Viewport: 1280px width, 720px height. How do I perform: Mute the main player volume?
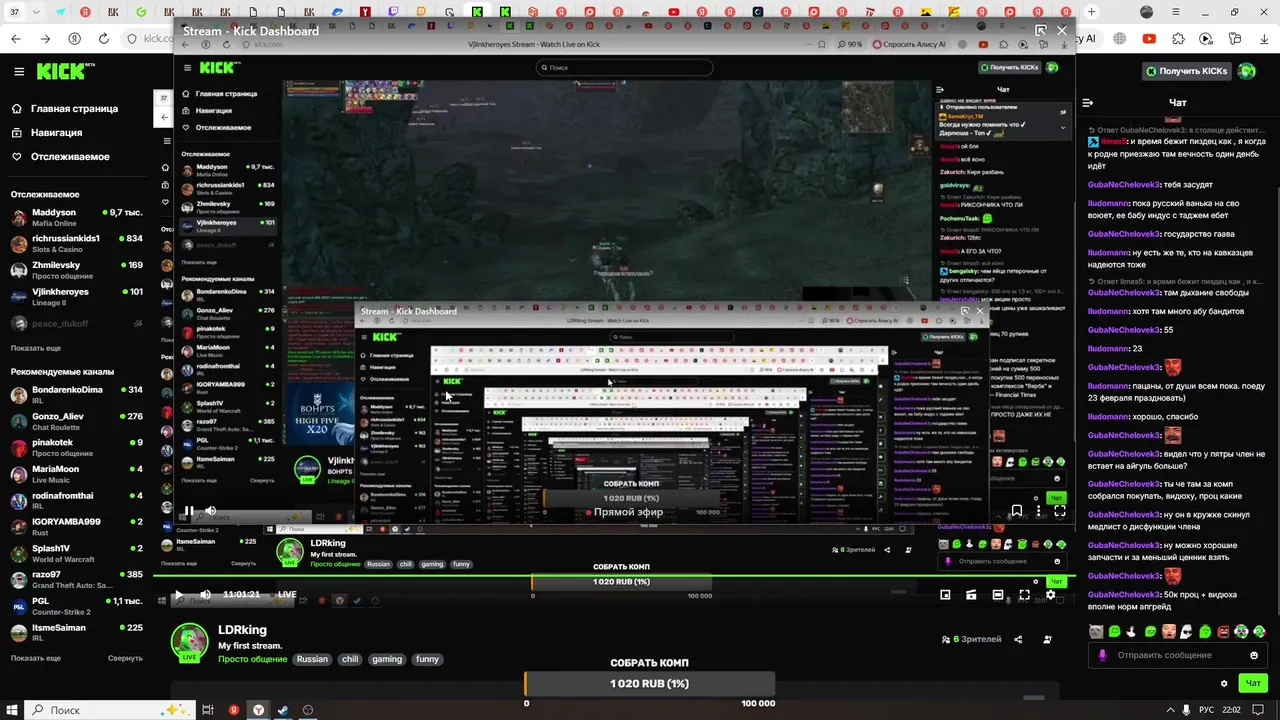[205, 595]
